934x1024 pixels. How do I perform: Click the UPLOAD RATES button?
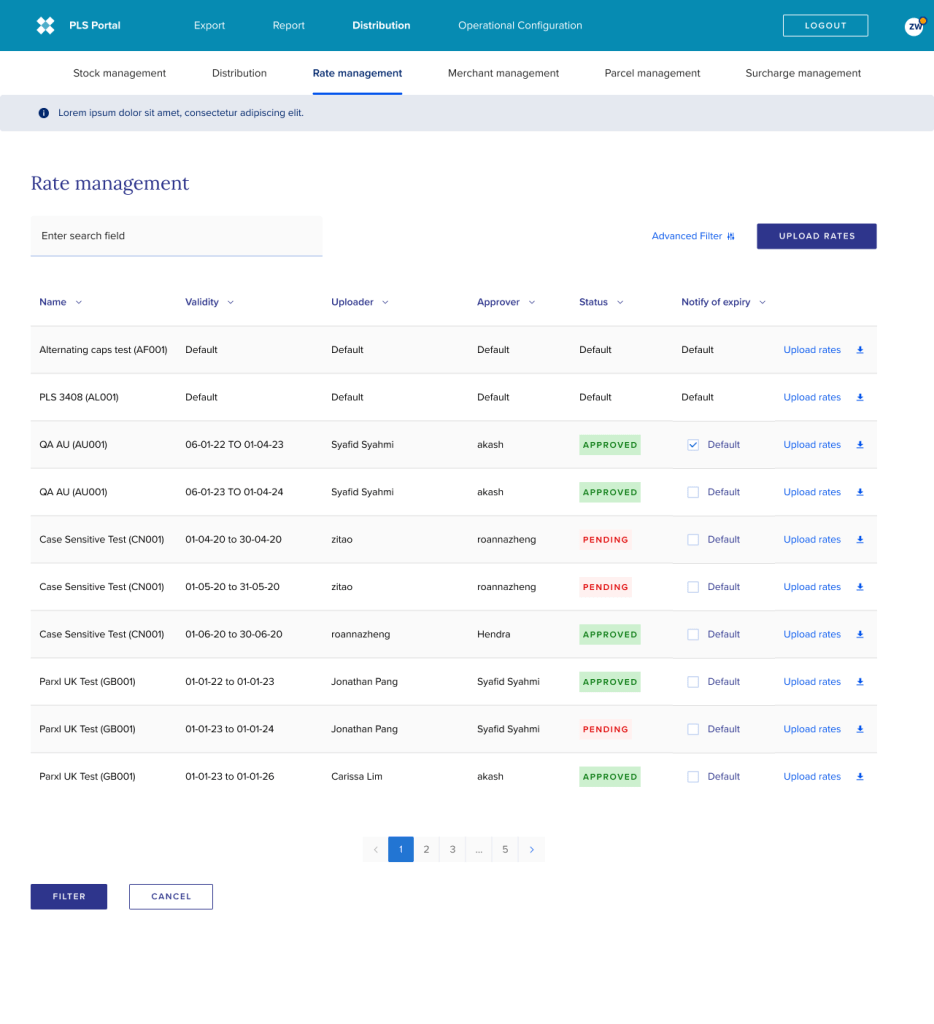[x=816, y=236]
